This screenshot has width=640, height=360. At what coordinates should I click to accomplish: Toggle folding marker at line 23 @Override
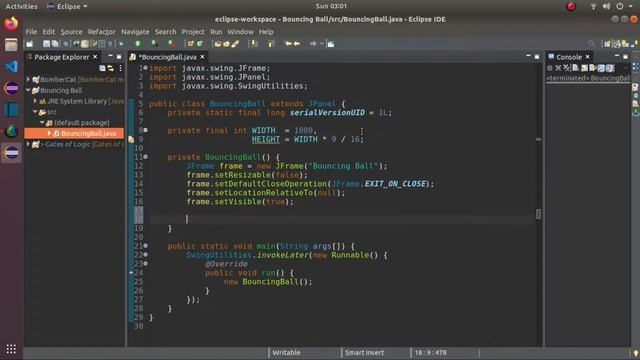point(146,264)
